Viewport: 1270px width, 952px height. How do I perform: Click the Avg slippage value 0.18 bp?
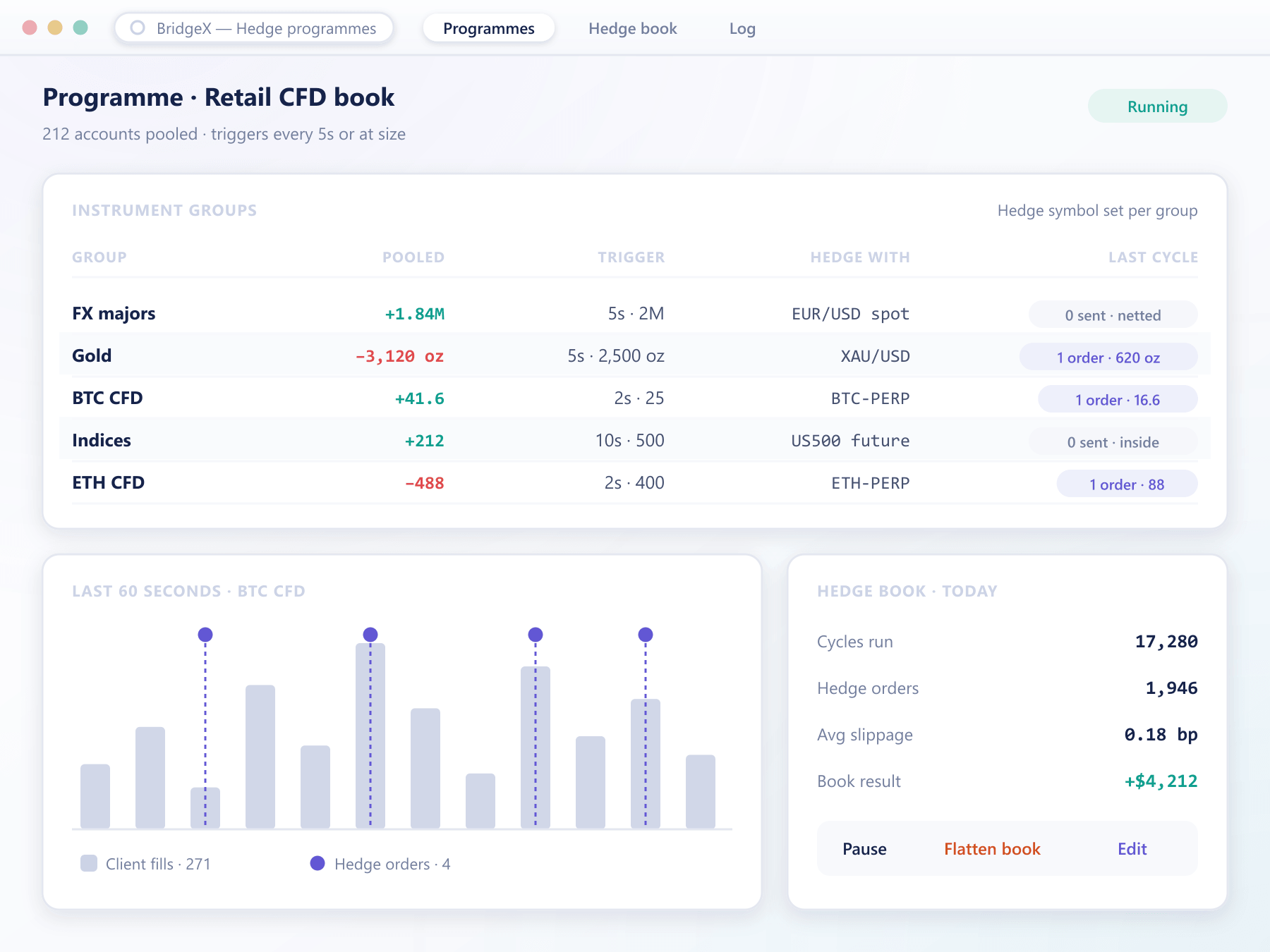(1161, 735)
